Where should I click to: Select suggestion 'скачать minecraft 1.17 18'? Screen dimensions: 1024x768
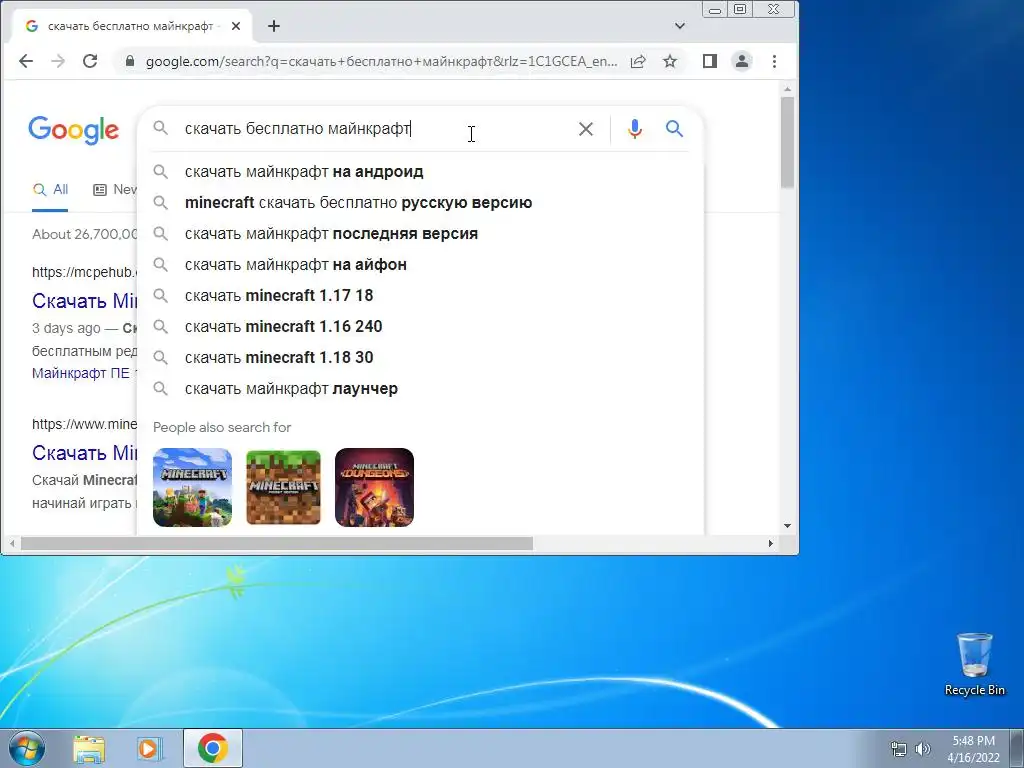coord(421,296)
